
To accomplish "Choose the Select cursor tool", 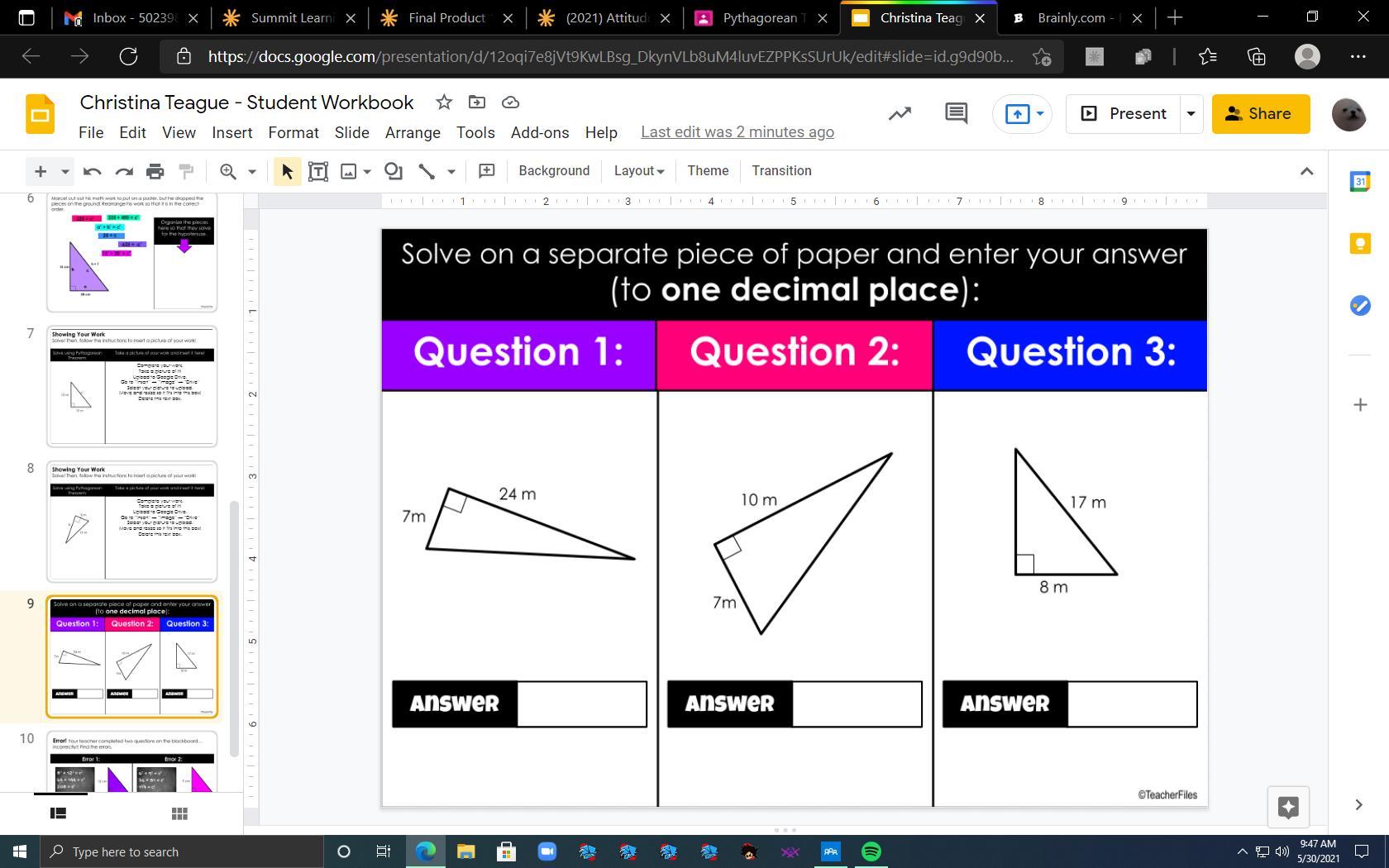I will [287, 171].
